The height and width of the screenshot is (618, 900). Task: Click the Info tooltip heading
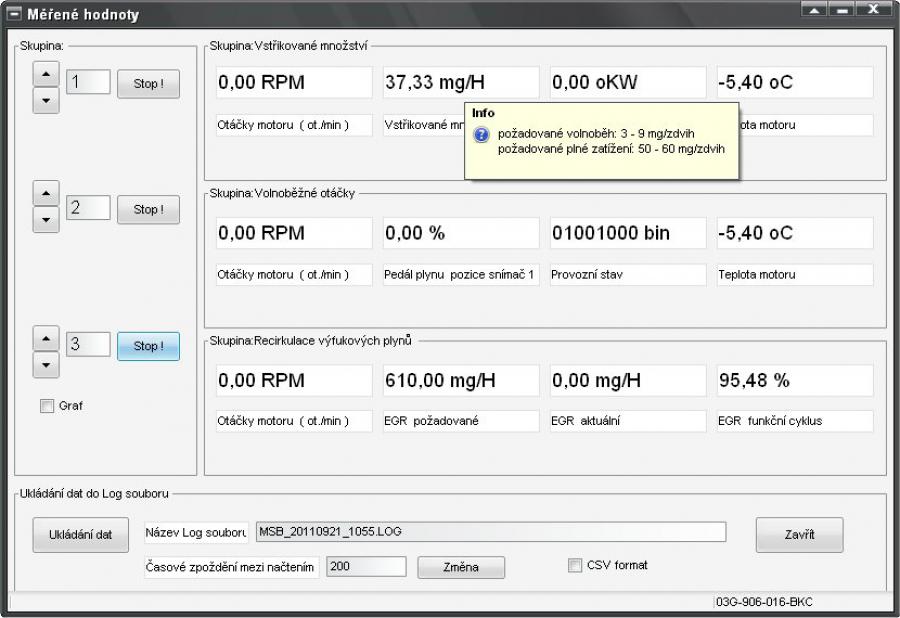coord(483,113)
